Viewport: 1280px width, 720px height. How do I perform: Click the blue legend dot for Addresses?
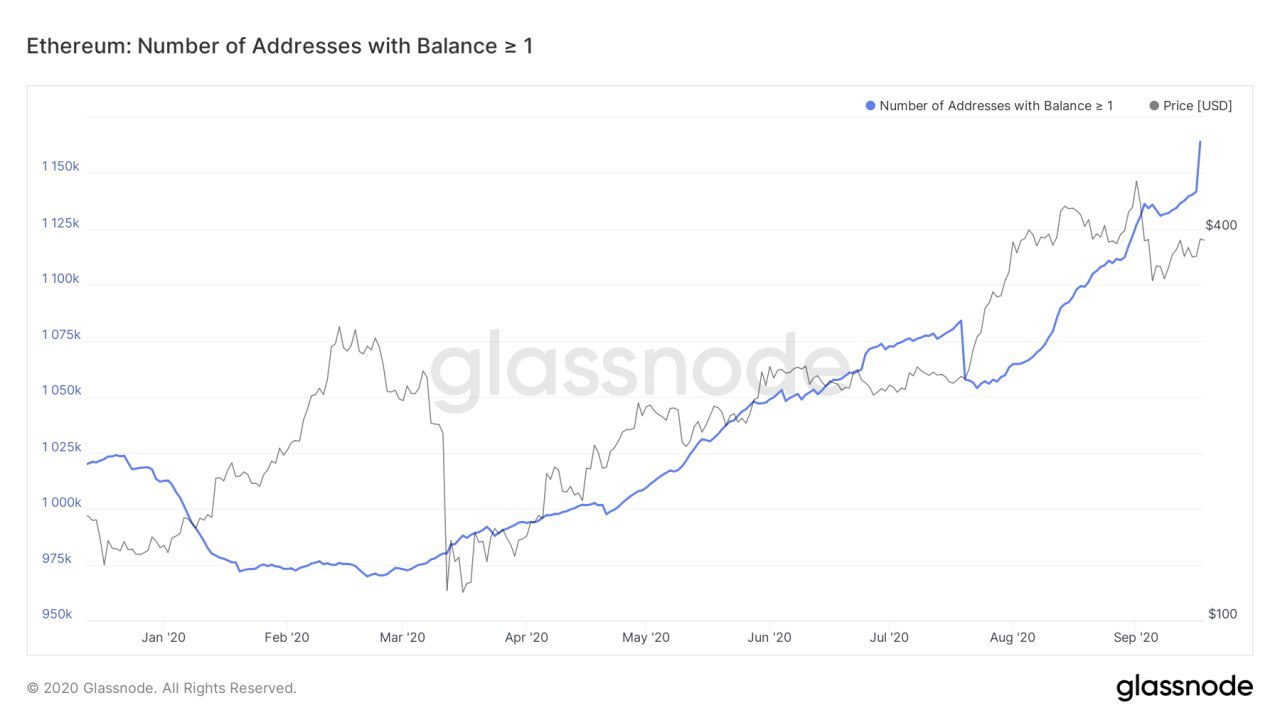click(x=870, y=106)
